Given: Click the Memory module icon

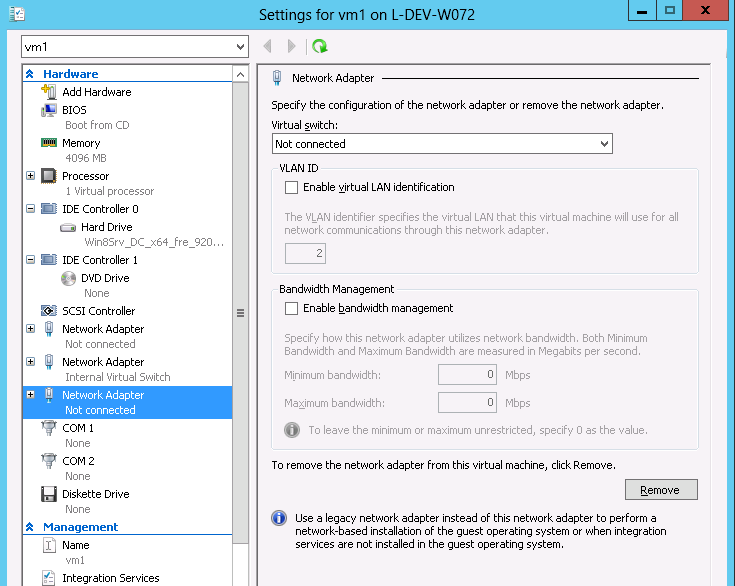Looking at the screenshot, I should tap(48, 143).
